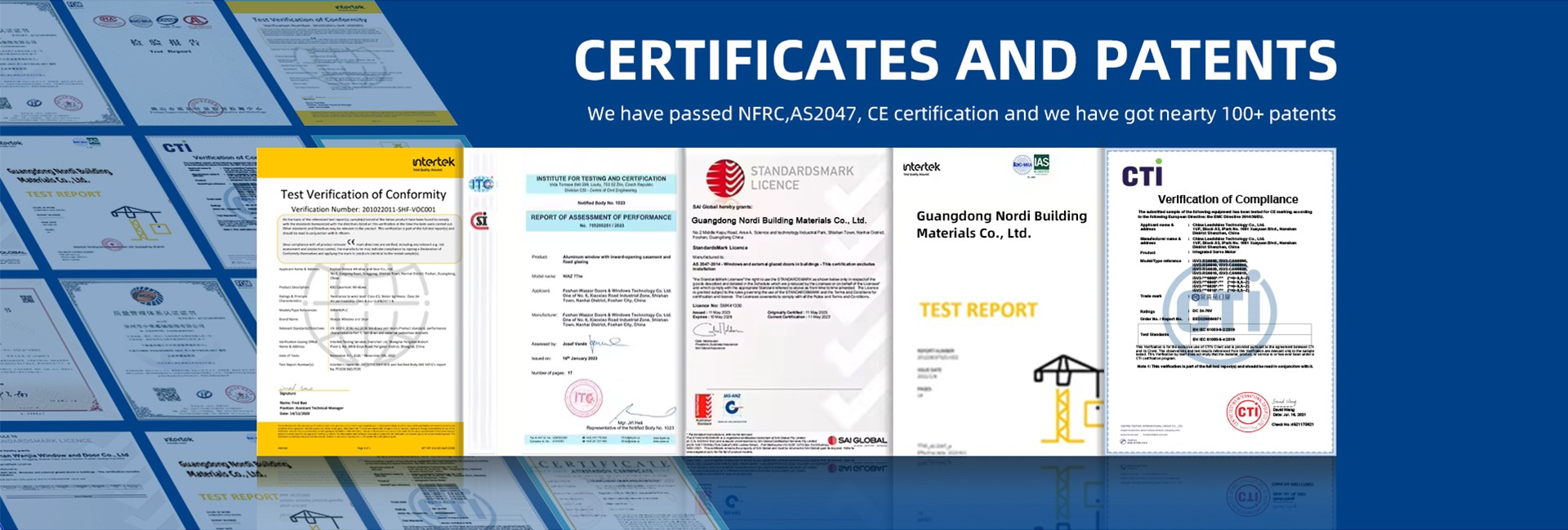The image size is (1568, 530).
Task: Click the green IAS logo on the Nordi certificate
Action: tap(1041, 164)
